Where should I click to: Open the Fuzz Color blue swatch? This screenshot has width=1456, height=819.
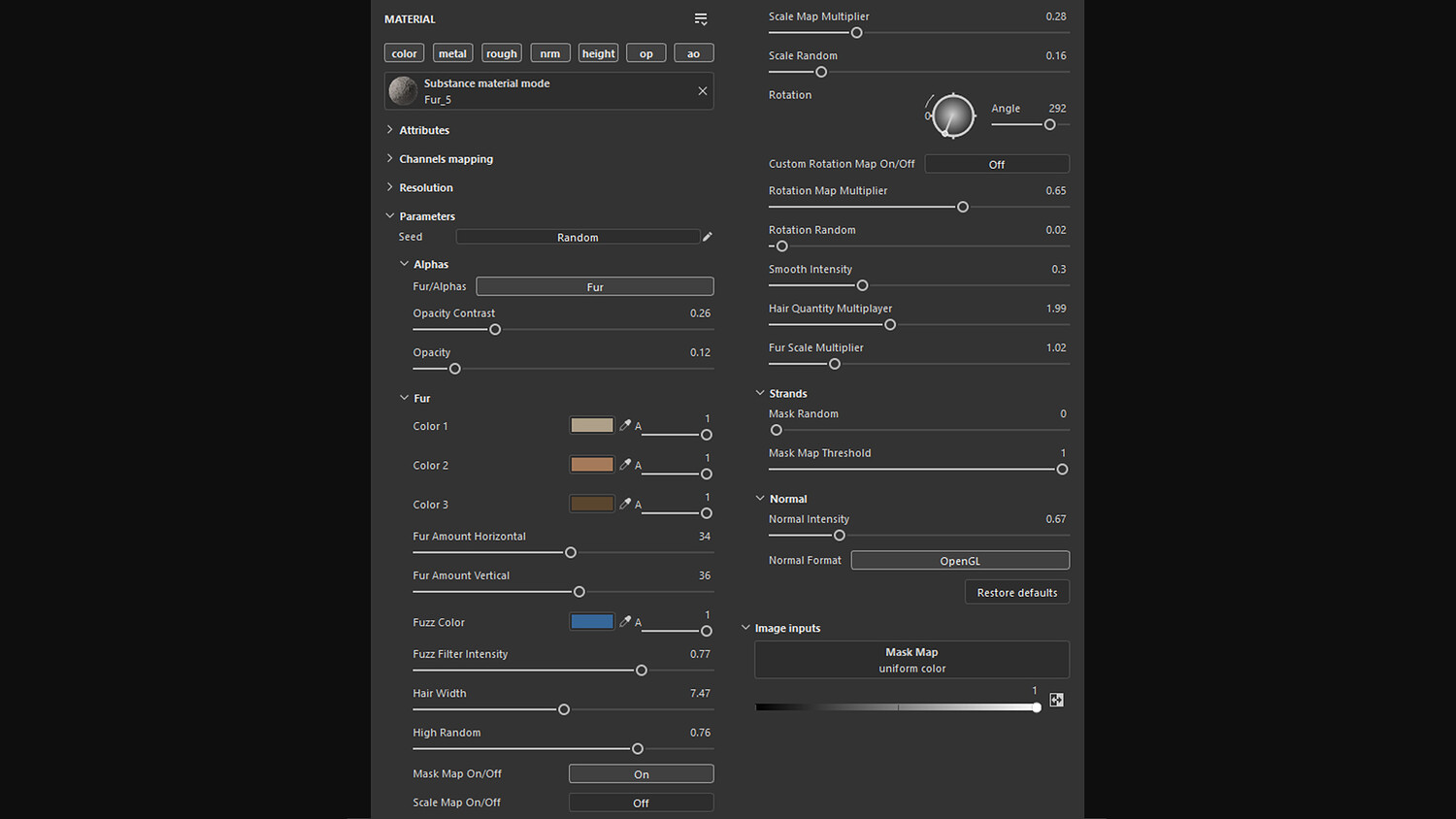pos(592,622)
